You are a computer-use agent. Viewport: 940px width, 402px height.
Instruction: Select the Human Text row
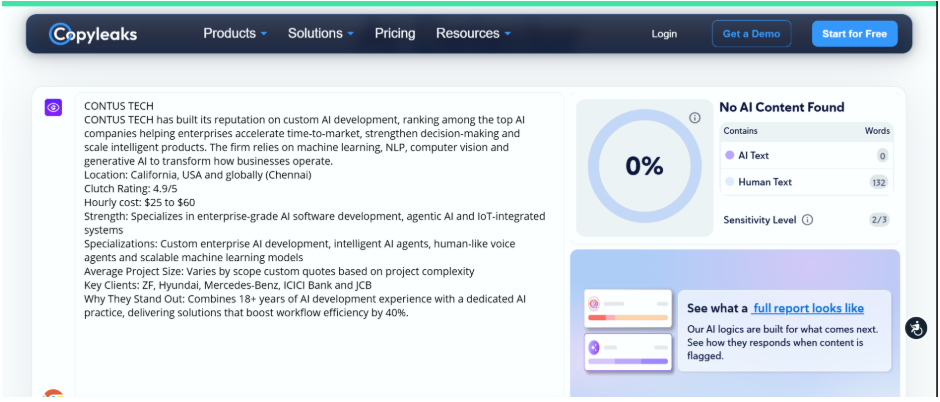click(x=806, y=182)
